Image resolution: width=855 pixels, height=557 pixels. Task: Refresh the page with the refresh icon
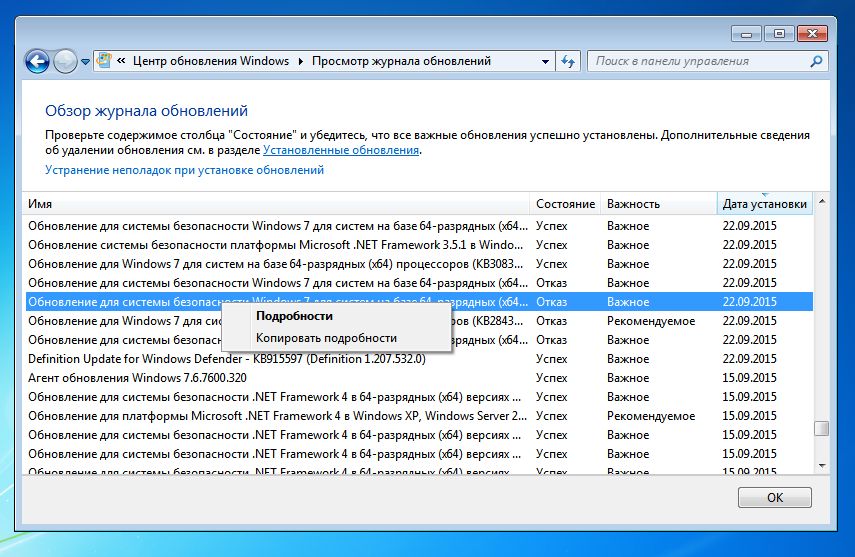(568, 62)
